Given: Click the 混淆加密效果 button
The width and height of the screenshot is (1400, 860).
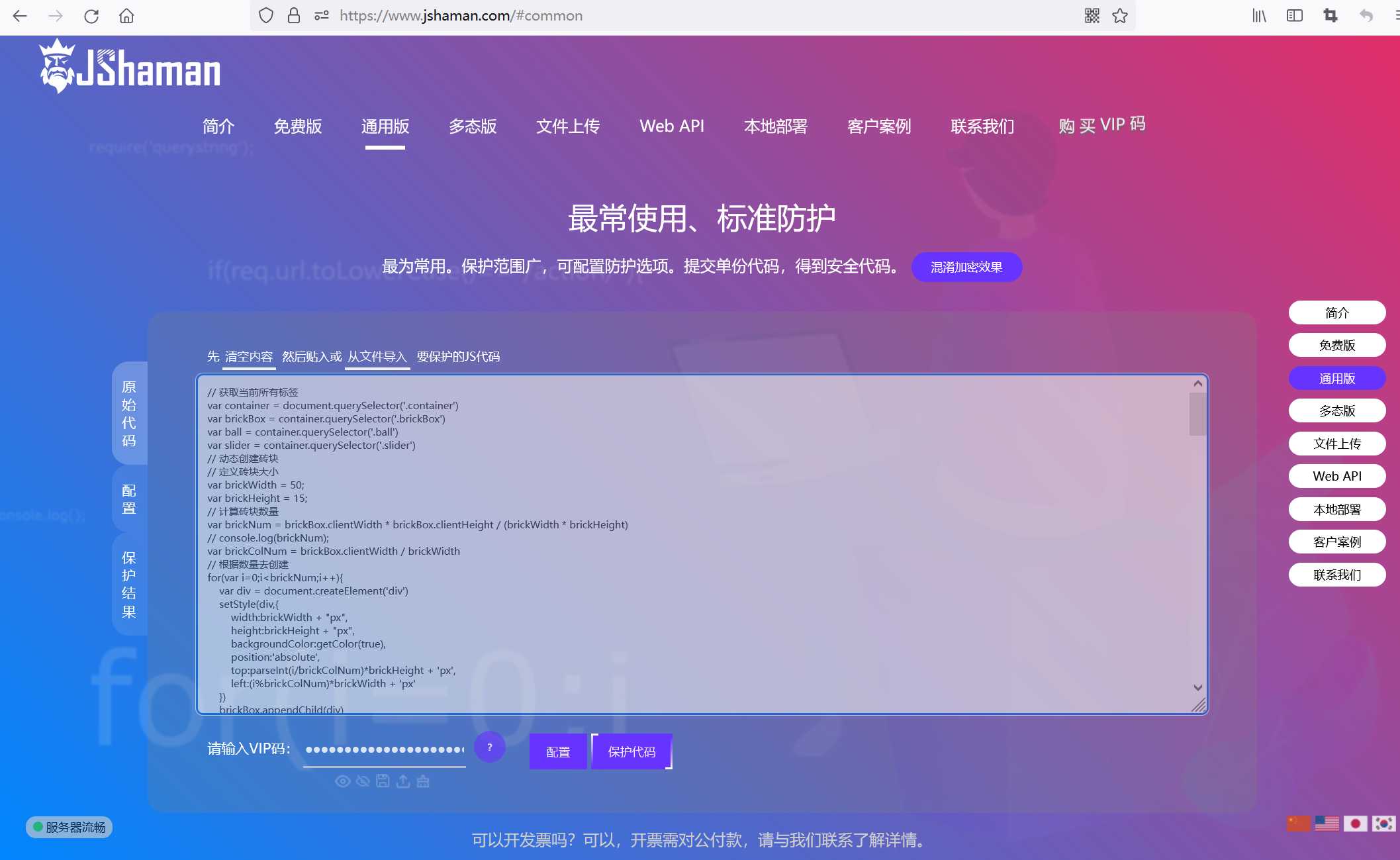Looking at the screenshot, I should [x=966, y=267].
